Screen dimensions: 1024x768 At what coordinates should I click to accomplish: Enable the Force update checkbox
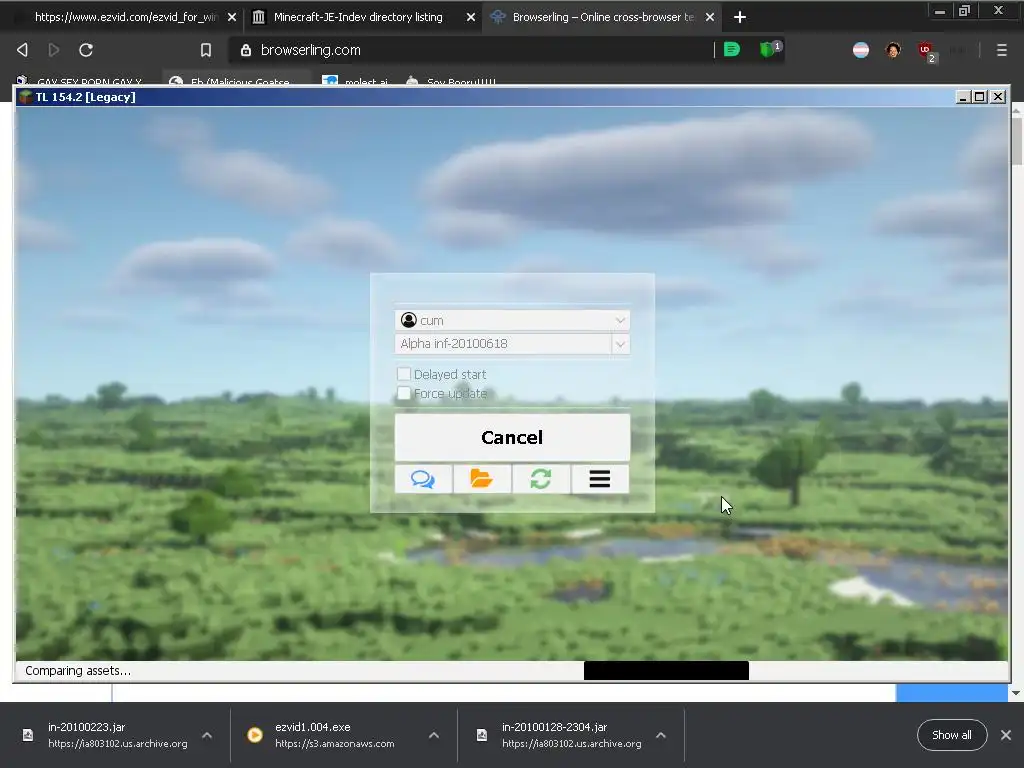tap(404, 393)
